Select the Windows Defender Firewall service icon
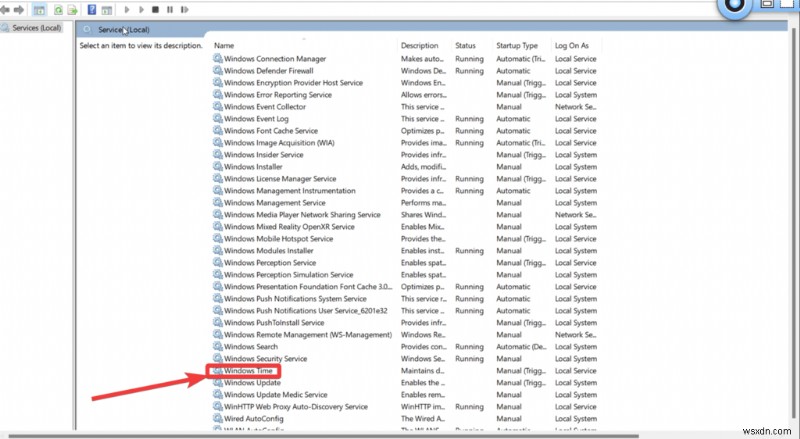 [x=218, y=70]
